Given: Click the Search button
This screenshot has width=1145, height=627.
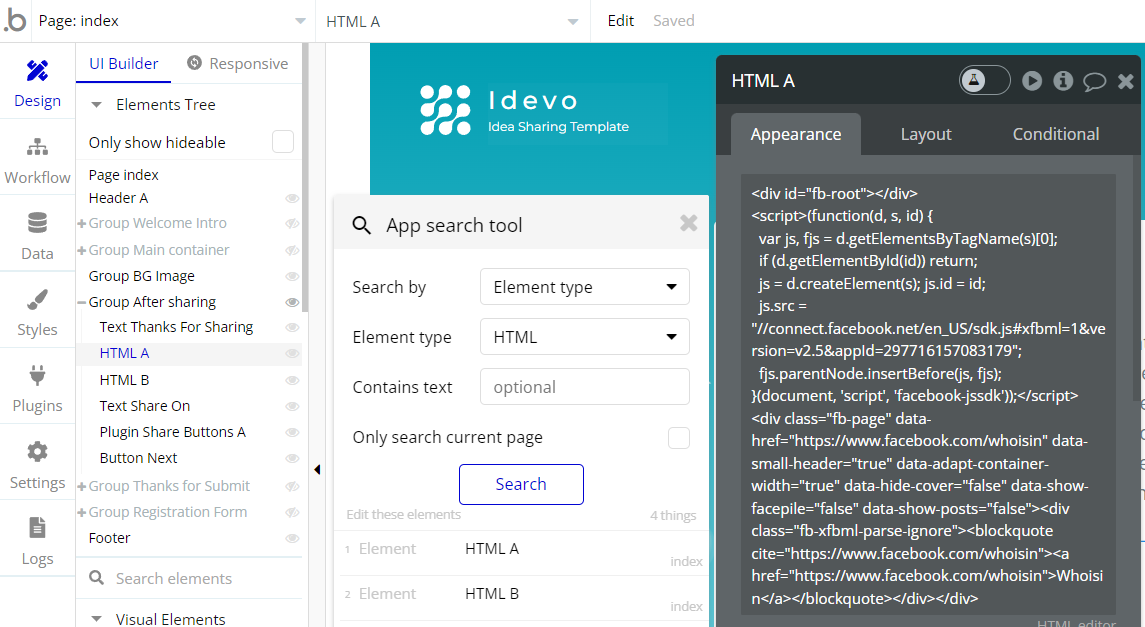Looking at the screenshot, I should (x=521, y=484).
